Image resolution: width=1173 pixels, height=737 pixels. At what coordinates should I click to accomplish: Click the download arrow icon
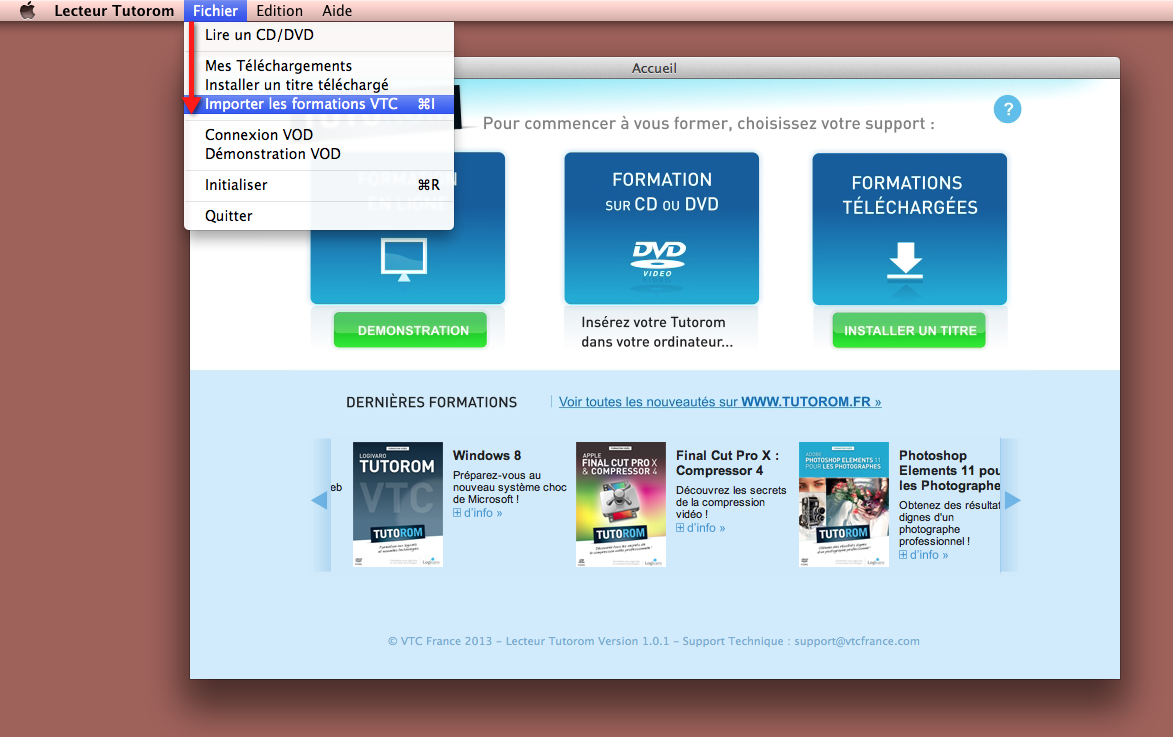point(905,261)
